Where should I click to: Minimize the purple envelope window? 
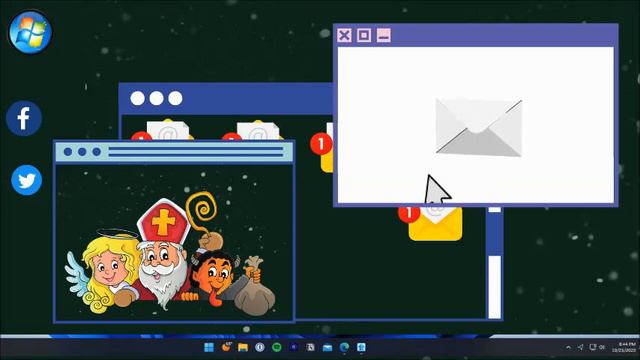click(383, 35)
